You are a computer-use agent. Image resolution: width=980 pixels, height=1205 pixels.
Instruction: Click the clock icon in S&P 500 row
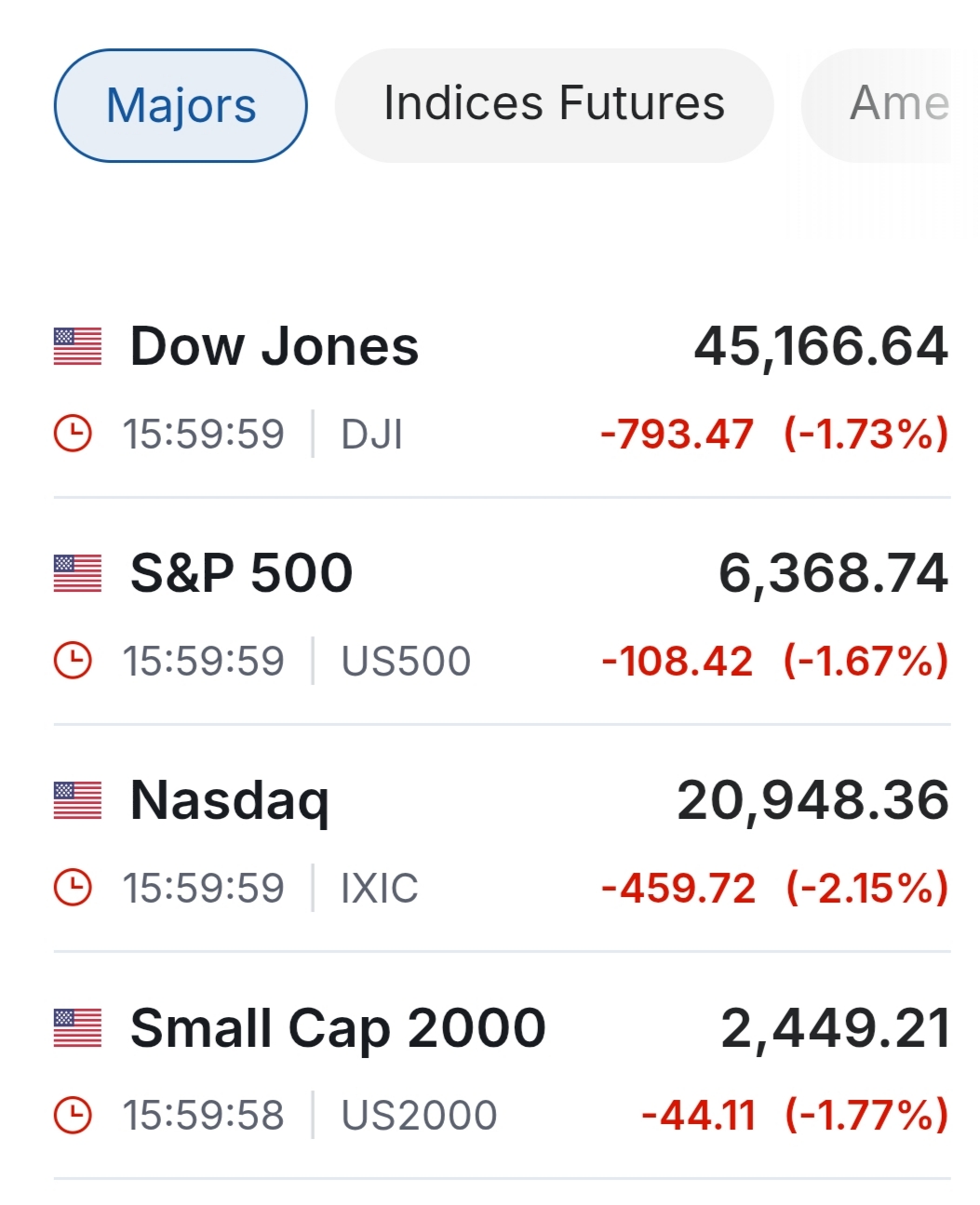click(73, 661)
